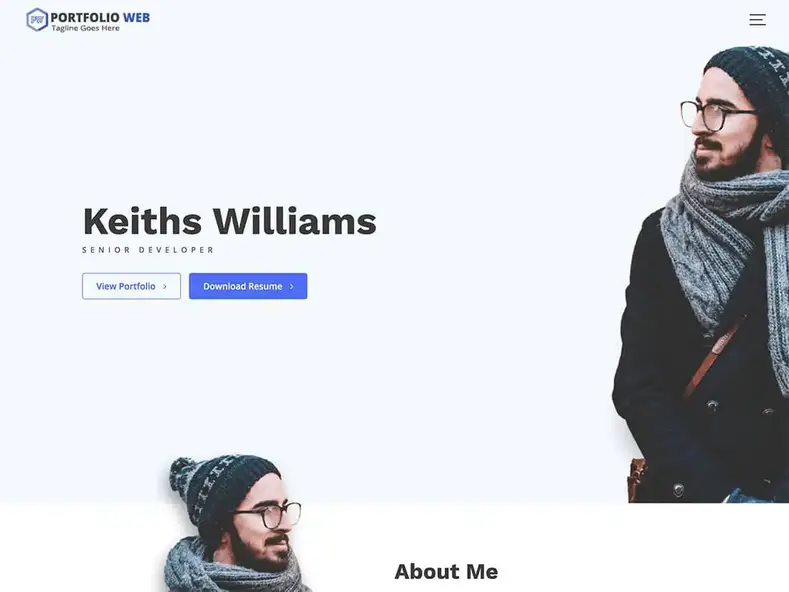Select the View Portfolio button
This screenshot has height=592, width=789.
[131, 286]
